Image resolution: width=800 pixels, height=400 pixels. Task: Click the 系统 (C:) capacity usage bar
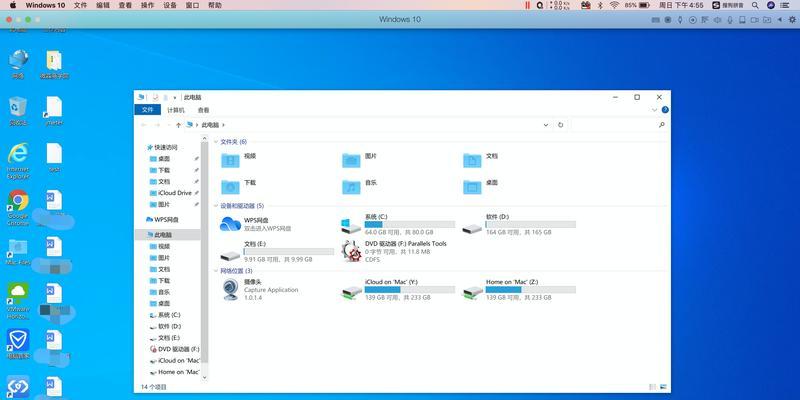tap(410, 224)
